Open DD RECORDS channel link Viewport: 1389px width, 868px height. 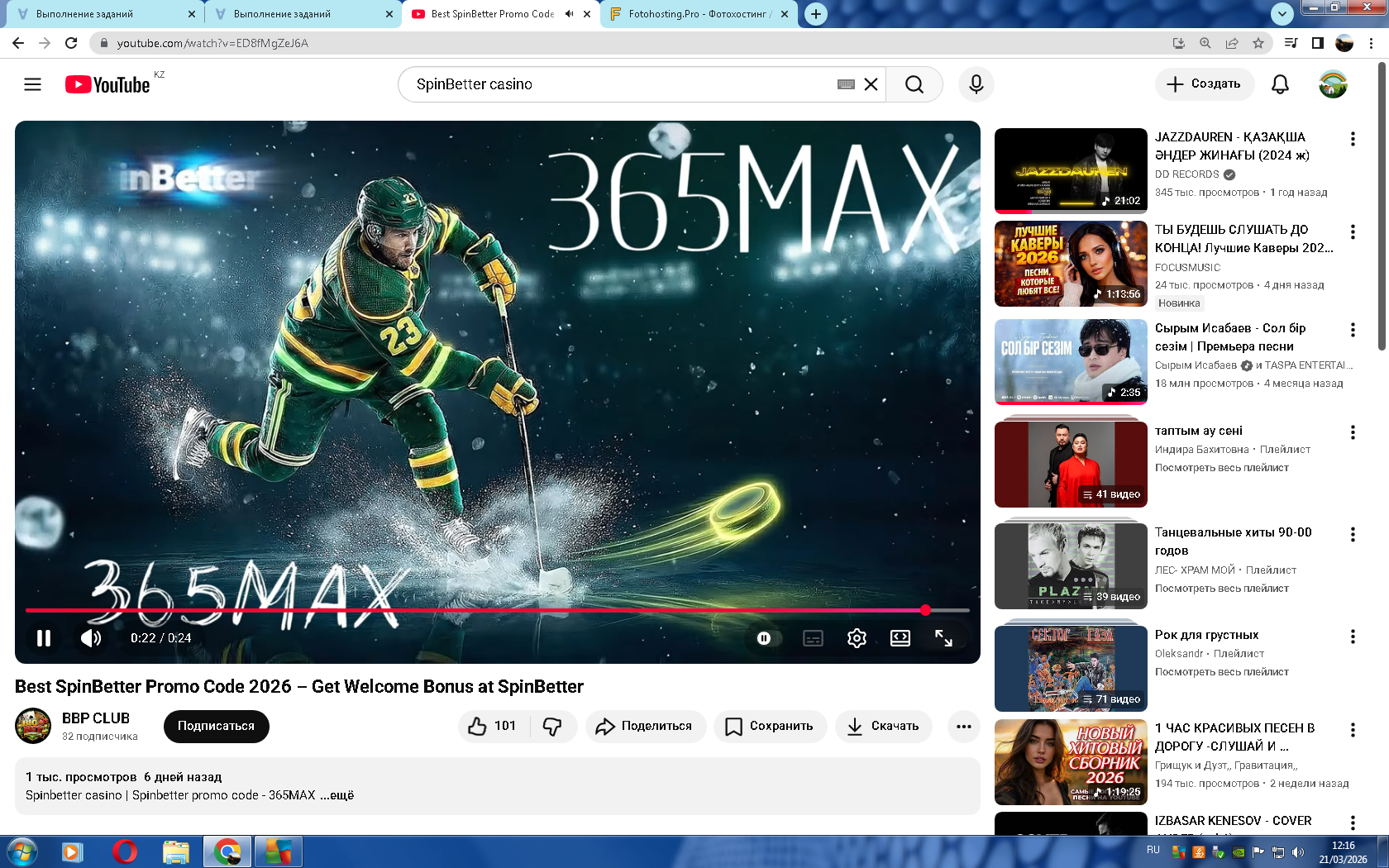[1186, 174]
